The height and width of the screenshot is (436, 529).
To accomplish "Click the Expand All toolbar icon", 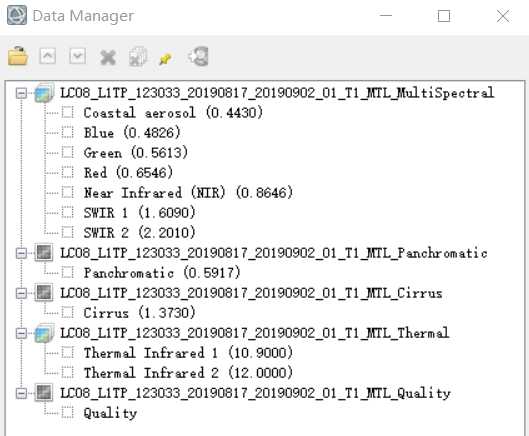I will coord(48,56).
